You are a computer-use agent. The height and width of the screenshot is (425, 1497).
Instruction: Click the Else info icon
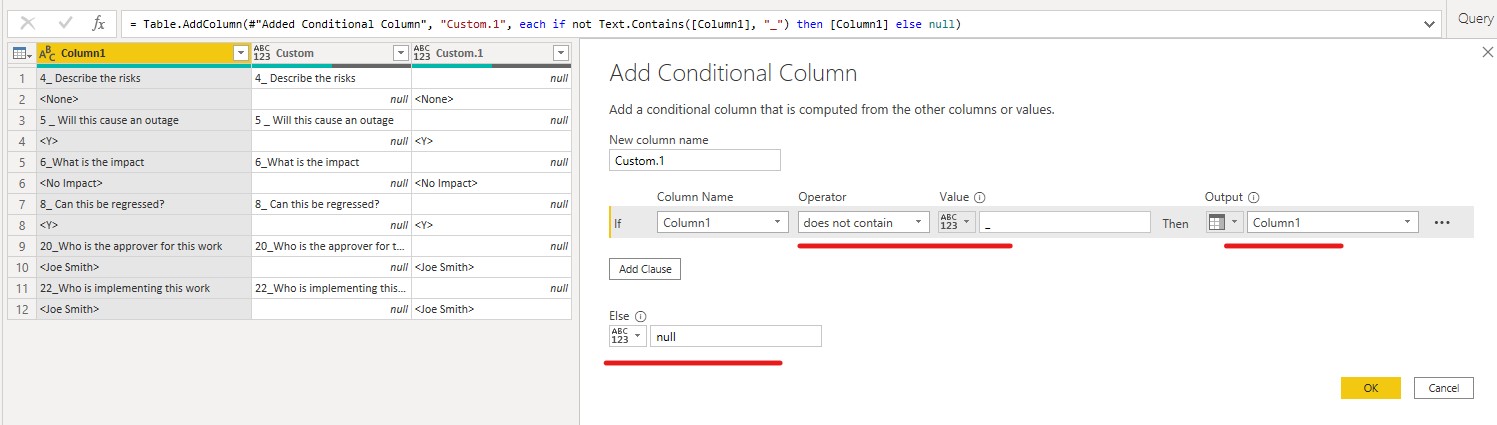640,316
